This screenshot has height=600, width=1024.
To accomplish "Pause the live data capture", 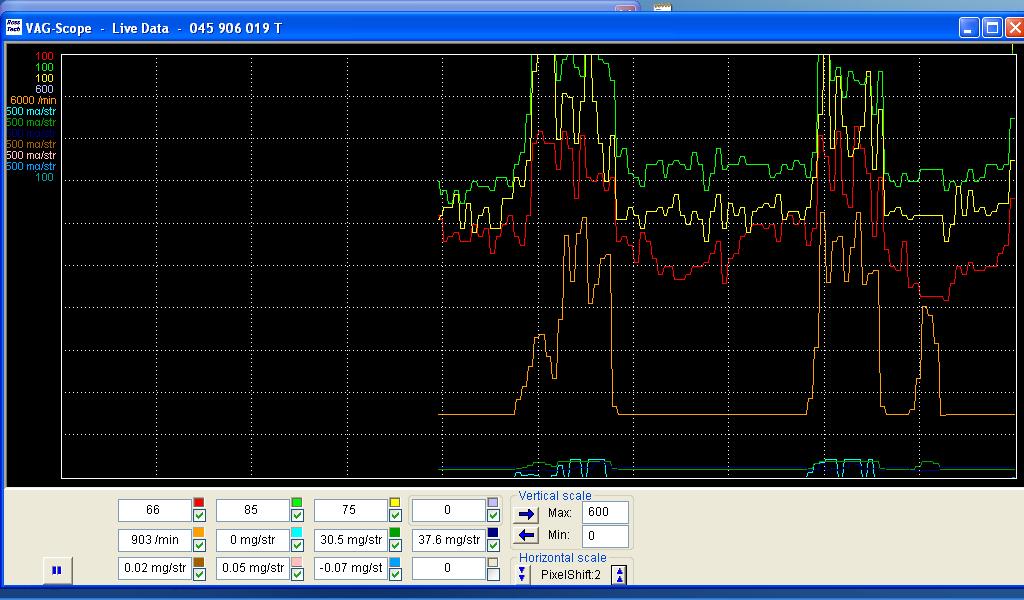I will [57, 570].
